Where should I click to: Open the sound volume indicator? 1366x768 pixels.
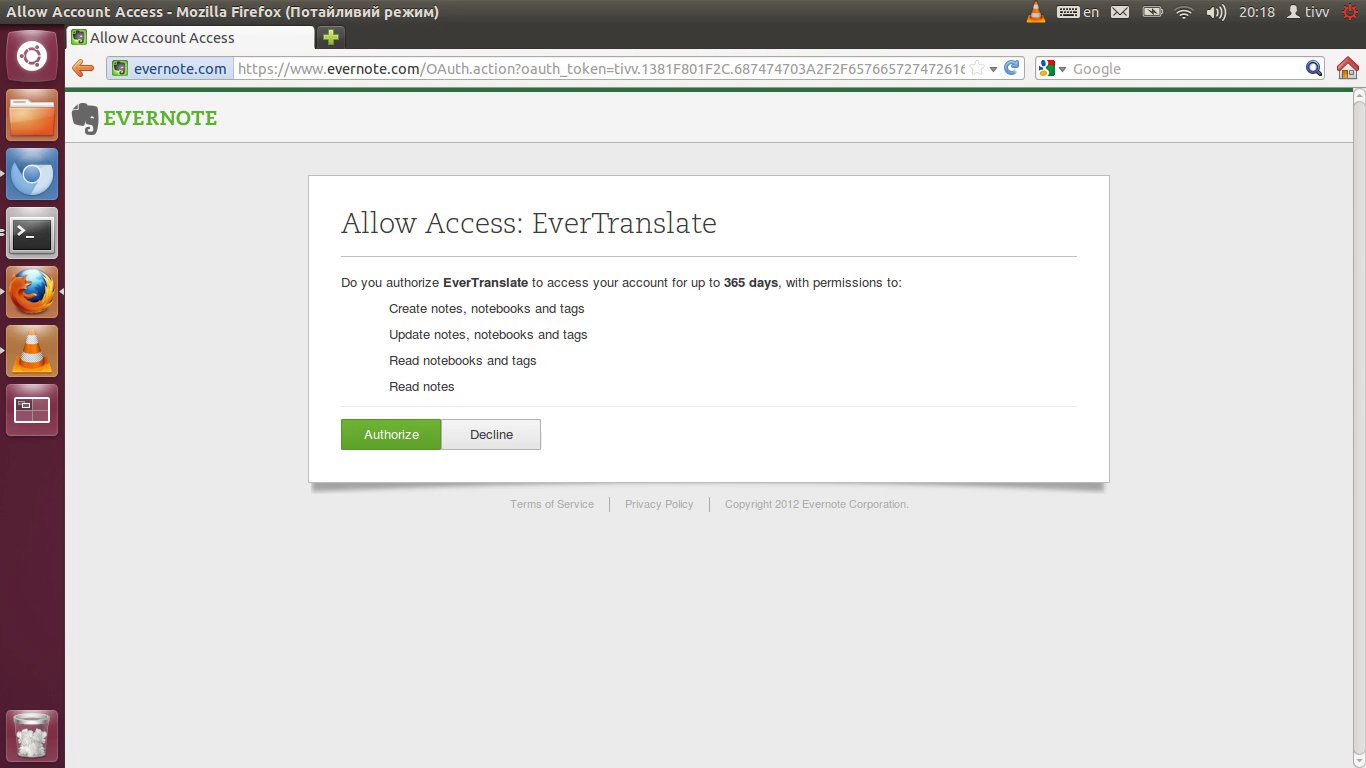click(1216, 12)
